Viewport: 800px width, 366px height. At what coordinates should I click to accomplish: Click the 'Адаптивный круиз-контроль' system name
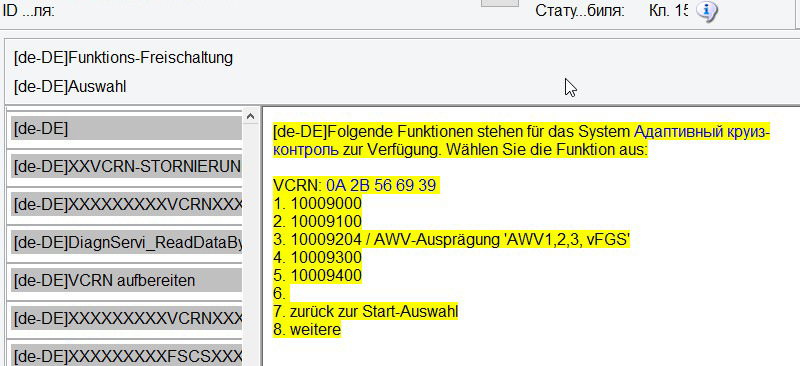(x=702, y=133)
